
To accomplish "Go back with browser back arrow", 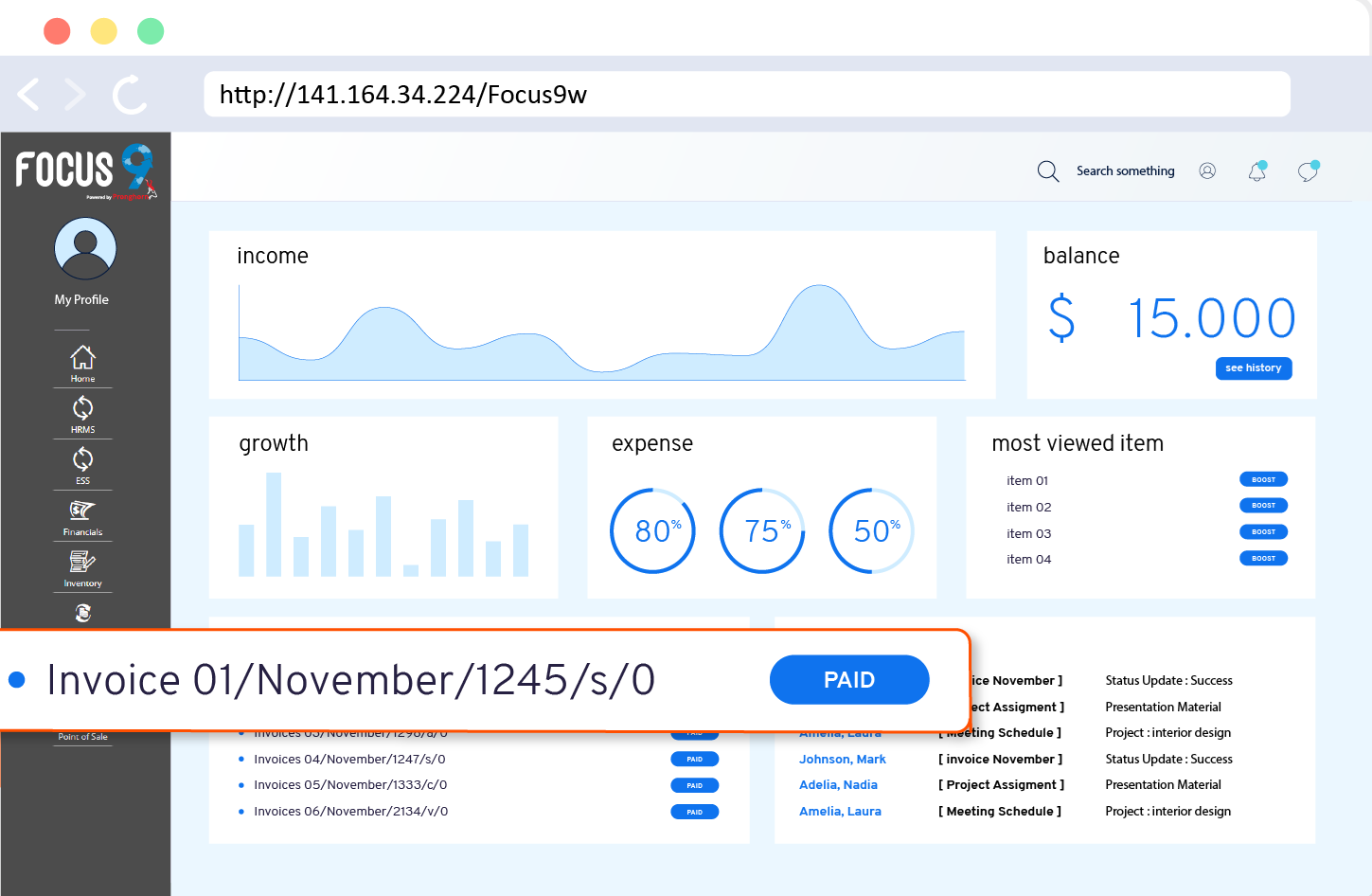I will click(29, 95).
